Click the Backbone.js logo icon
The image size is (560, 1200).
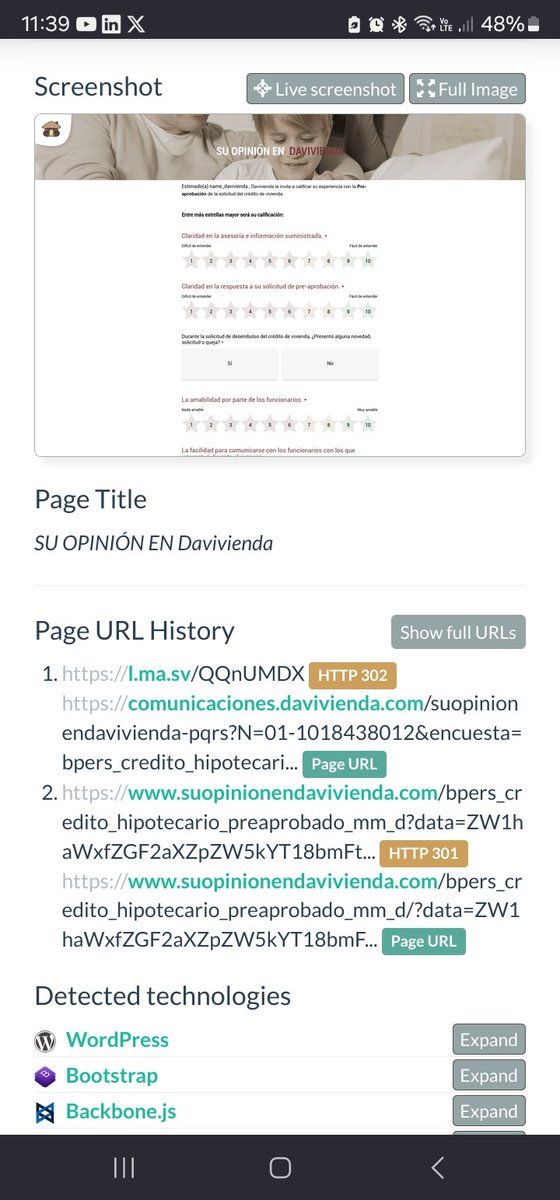tap(45, 1112)
